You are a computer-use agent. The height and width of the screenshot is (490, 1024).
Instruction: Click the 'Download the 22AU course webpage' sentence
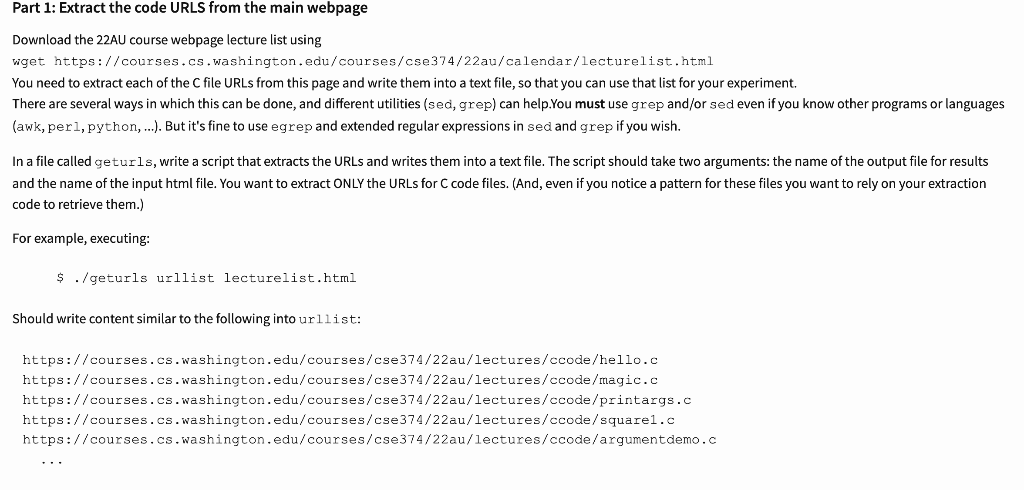click(167, 40)
